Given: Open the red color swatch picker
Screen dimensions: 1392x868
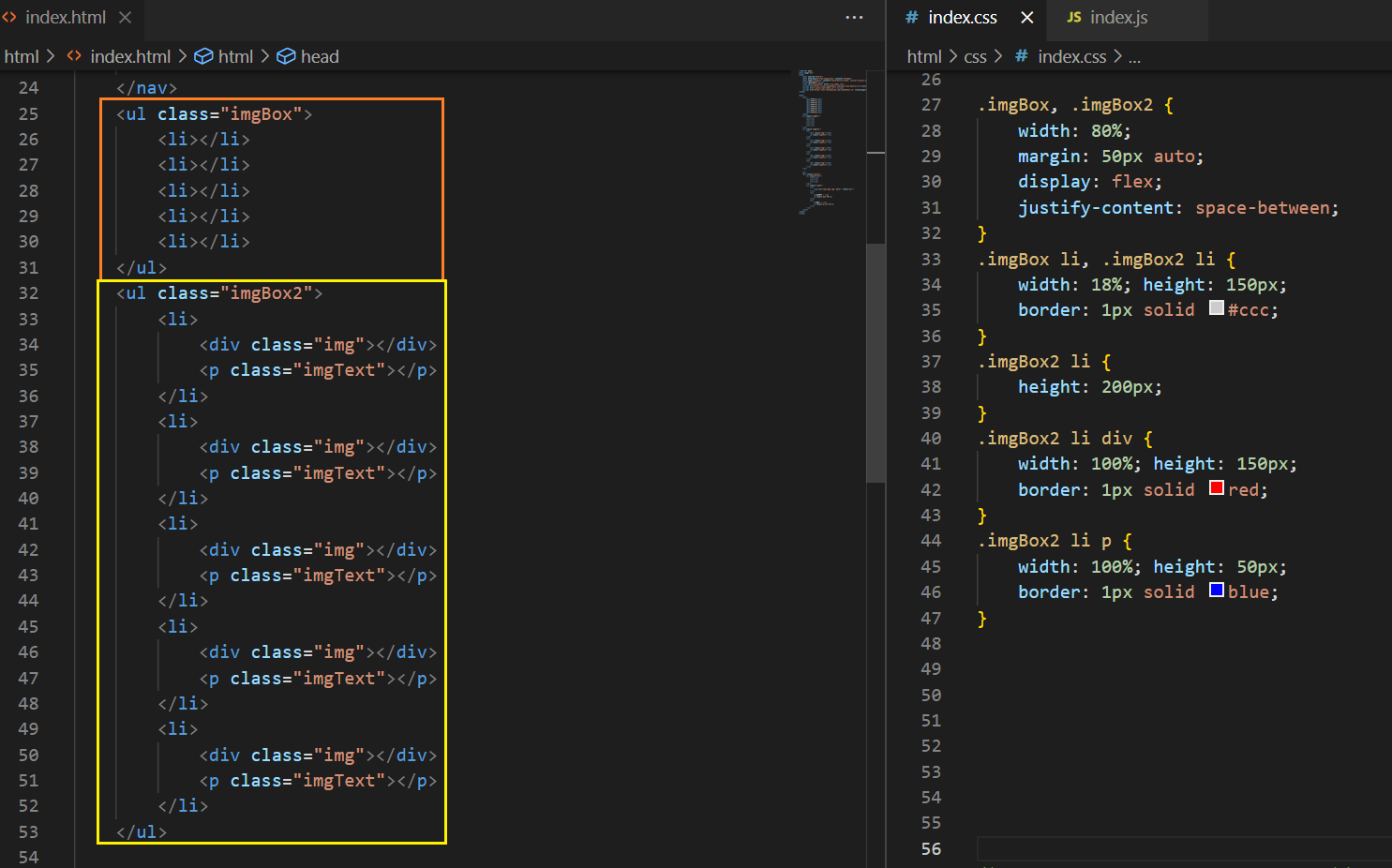Looking at the screenshot, I should pos(1217,487).
